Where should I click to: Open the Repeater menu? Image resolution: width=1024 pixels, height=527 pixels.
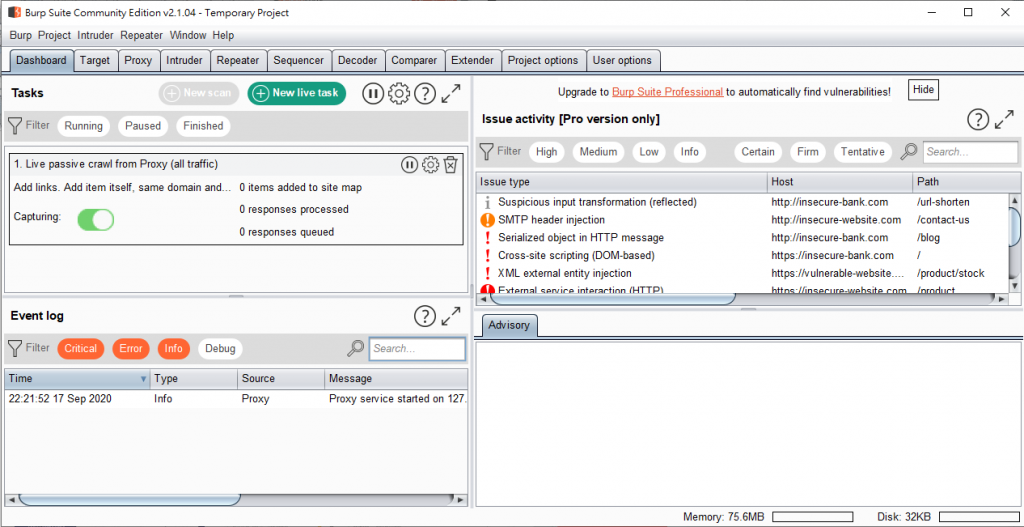(x=142, y=35)
